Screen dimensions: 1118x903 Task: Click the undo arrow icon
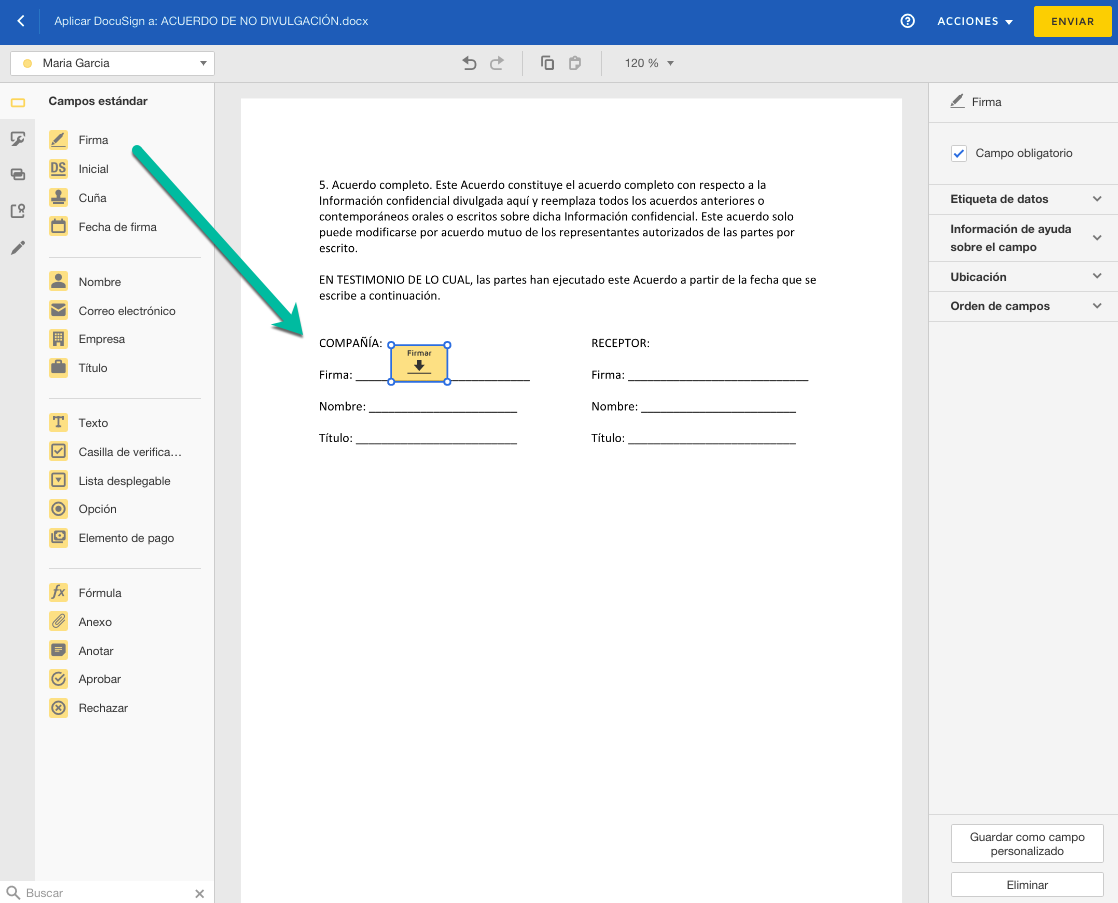click(x=469, y=63)
